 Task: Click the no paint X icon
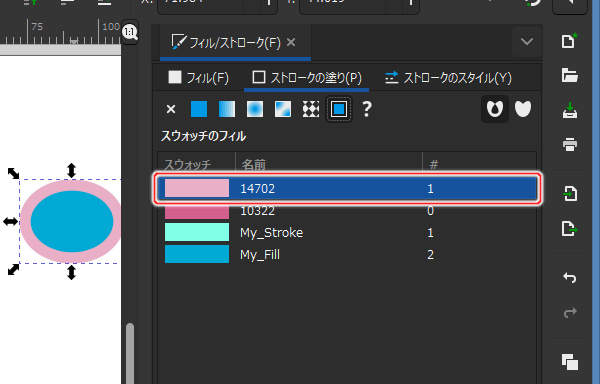pos(171,109)
